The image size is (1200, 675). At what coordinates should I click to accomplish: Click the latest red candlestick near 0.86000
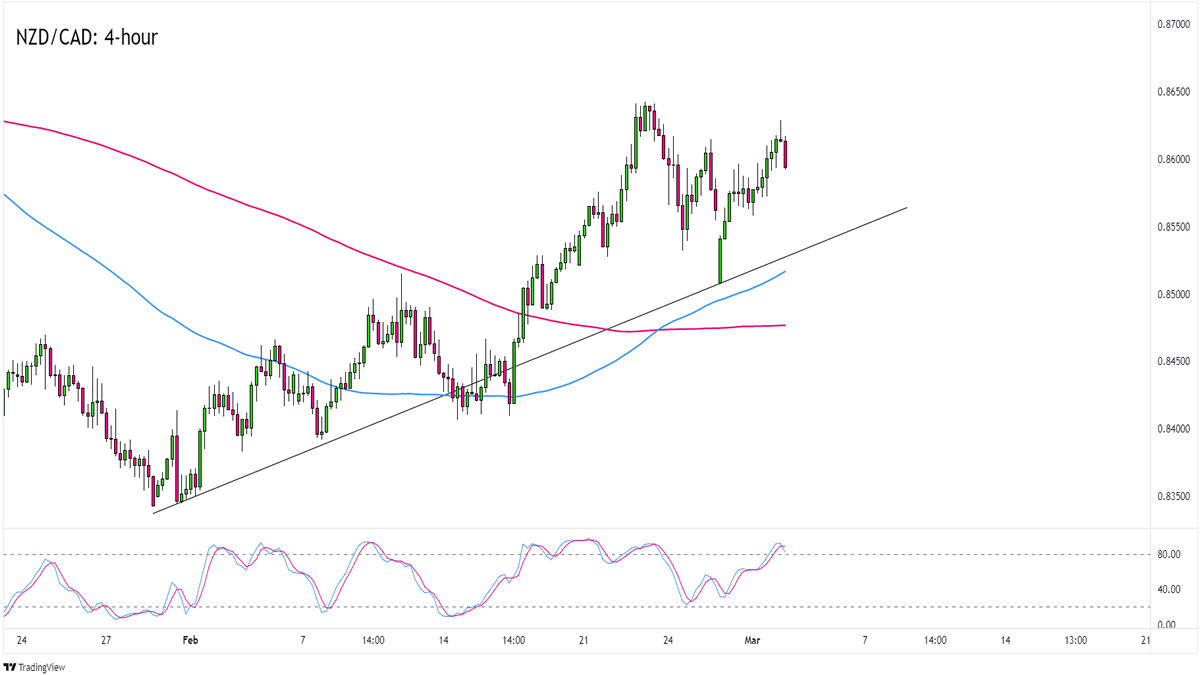click(786, 153)
